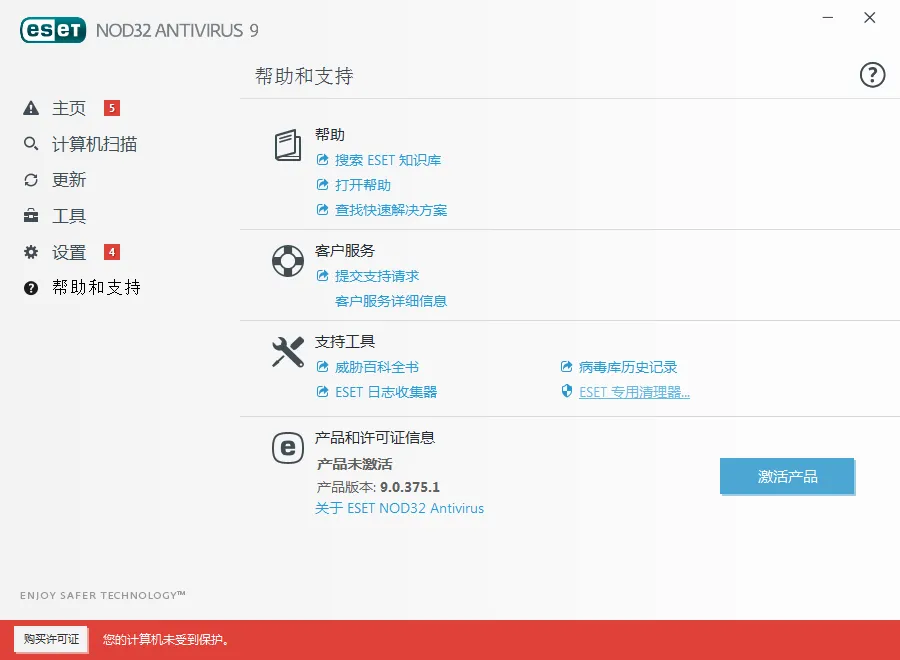This screenshot has height=660, width=900.
Task: Click 关于 ESET NOD32 Antivirus
Action: coord(400,508)
